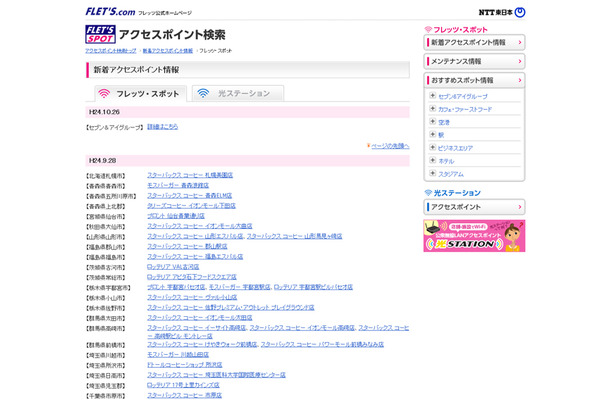This screenshot has width=610, height=400.
Task: Click the 光STATION pink banner
Action: pyautogui.click(x=474, y=236)
